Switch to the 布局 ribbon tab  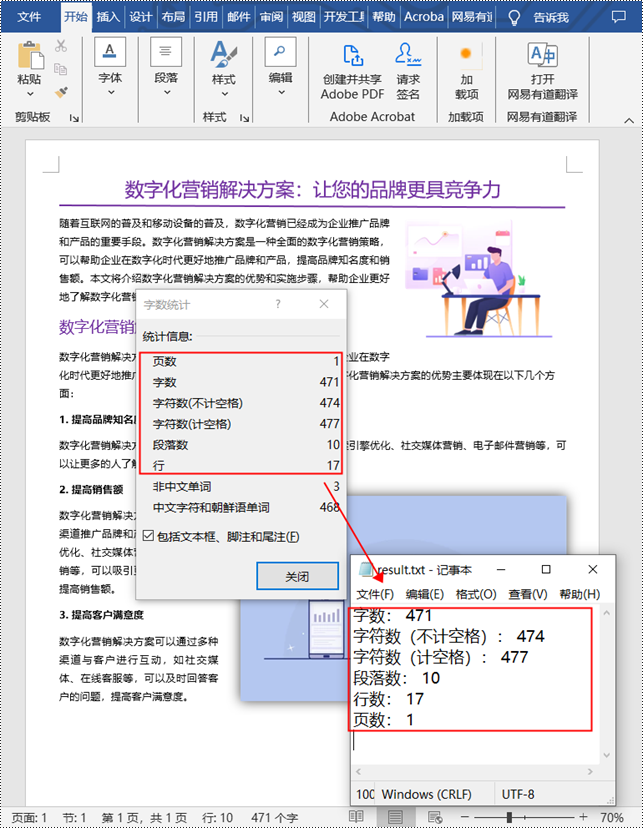(x=174, y=17)
